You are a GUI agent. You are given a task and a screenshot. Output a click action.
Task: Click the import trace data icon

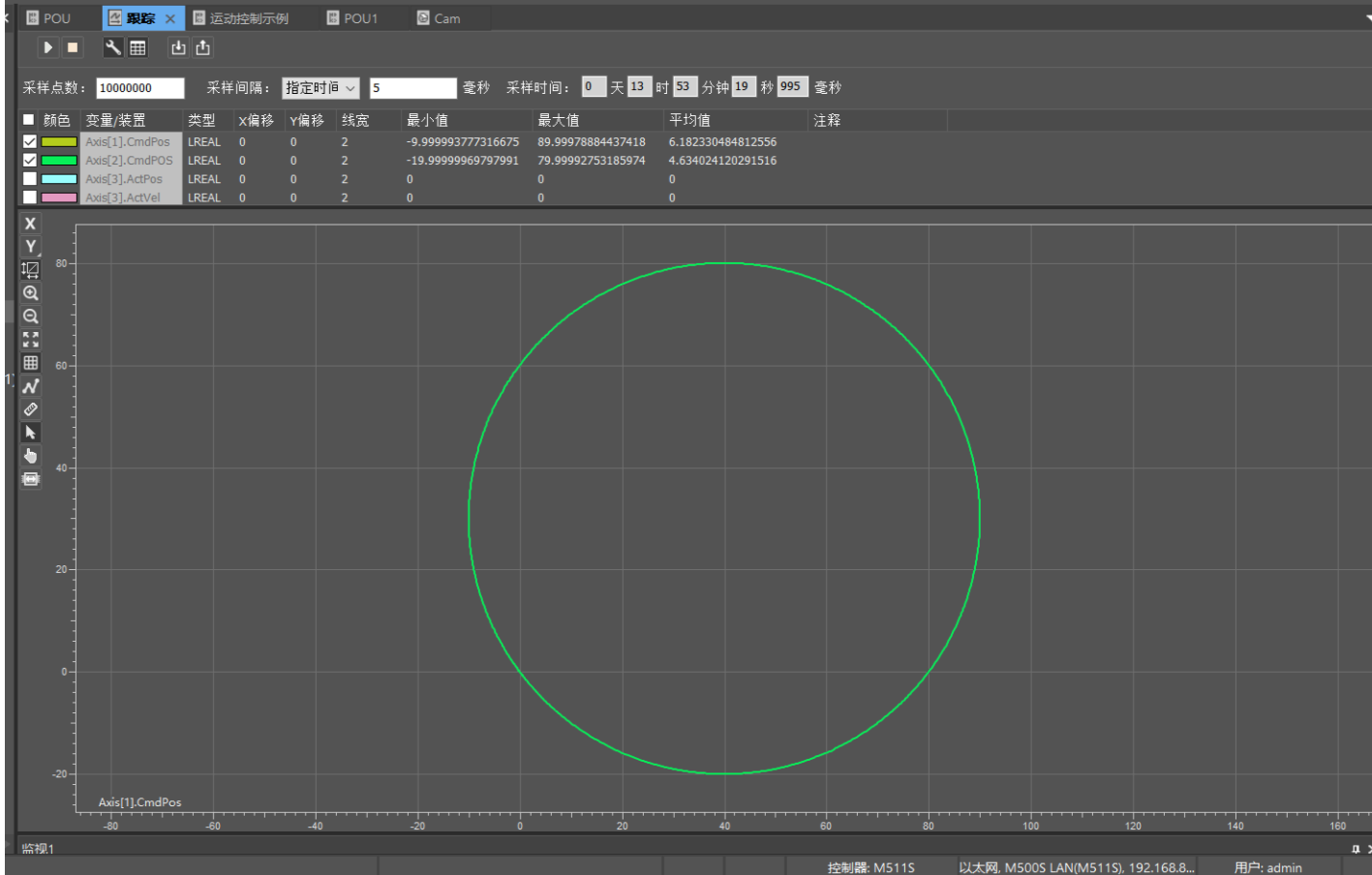tap(178, 47)
